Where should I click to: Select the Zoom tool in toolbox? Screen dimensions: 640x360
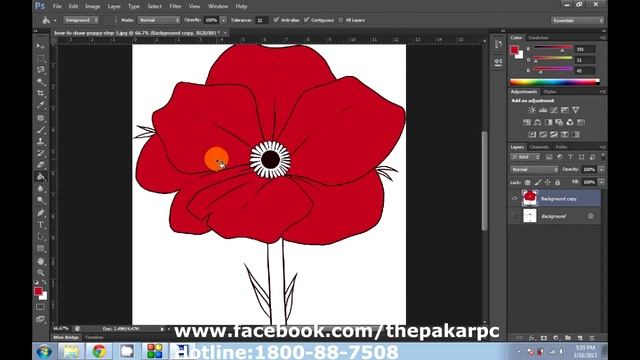tap(40, 272)
